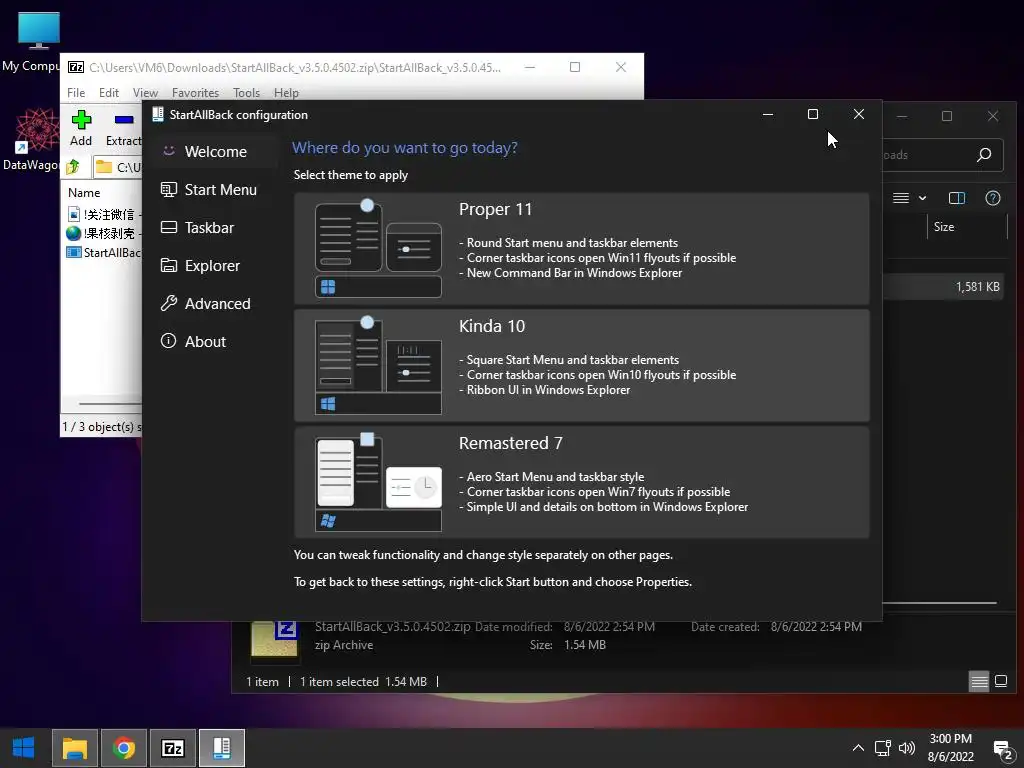Click the Kinda 10 preview thumbnail
The image size is (1024, 768).
click(x=378, y=366)
